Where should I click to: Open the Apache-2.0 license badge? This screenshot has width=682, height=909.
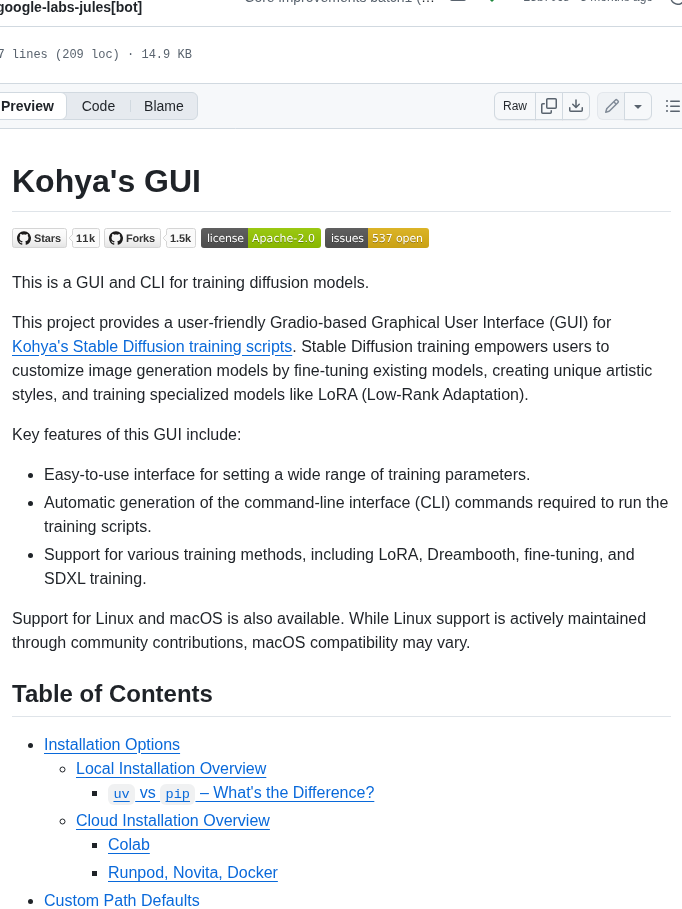260,238
